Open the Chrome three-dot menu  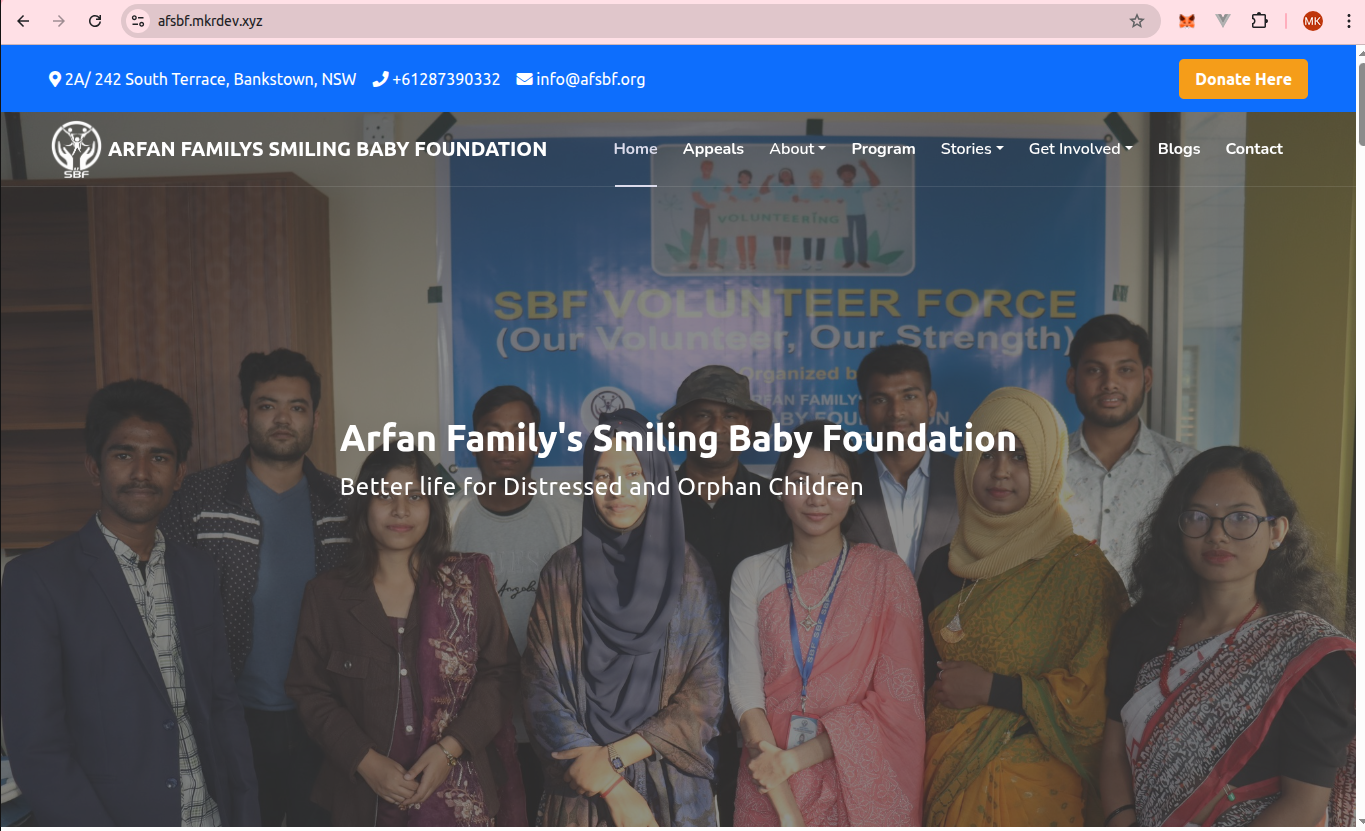pyautogui.click(x=1348, y=21)
